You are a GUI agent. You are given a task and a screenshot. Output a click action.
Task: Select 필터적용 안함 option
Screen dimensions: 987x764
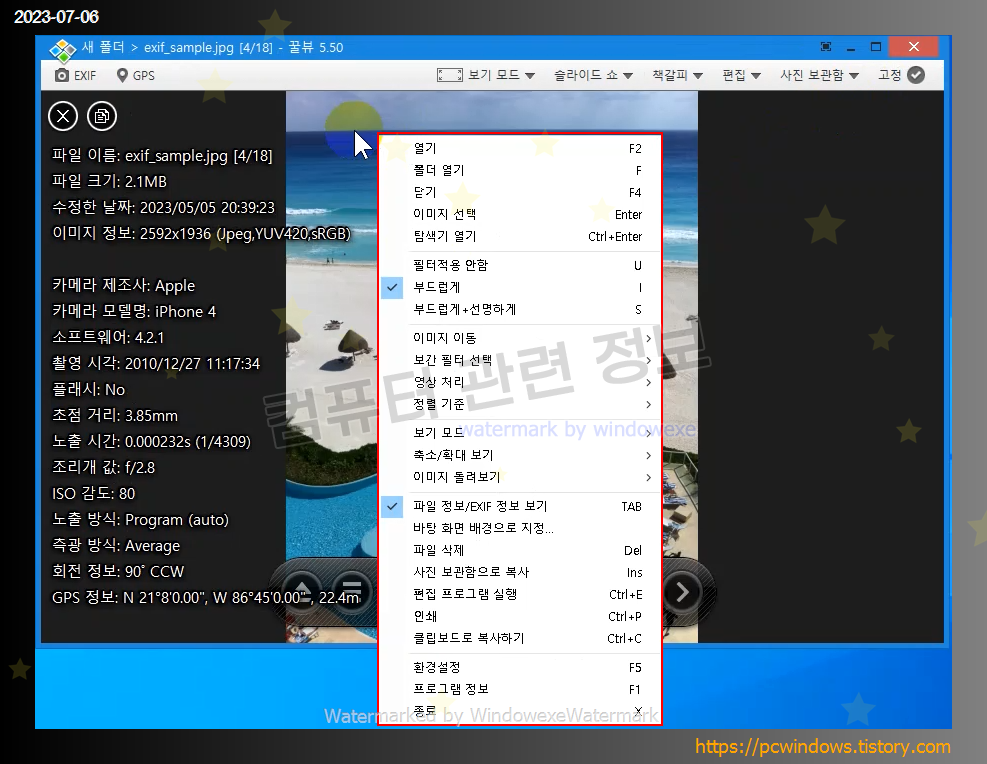[x=520, y=266]
